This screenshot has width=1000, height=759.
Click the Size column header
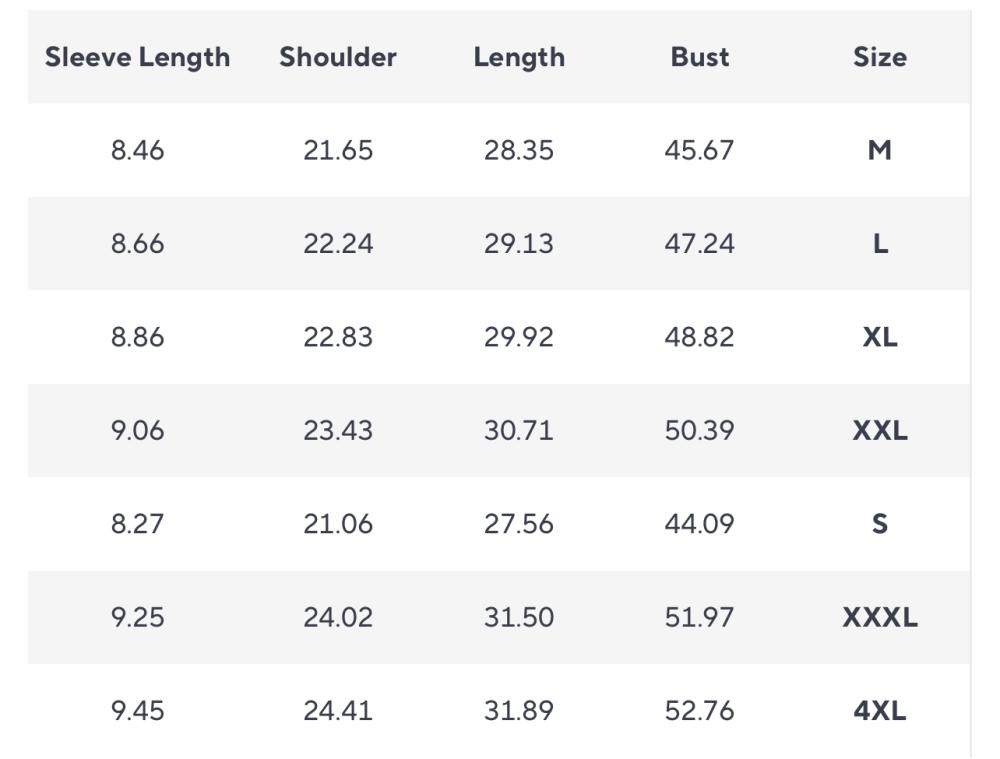tap(880, 57)
